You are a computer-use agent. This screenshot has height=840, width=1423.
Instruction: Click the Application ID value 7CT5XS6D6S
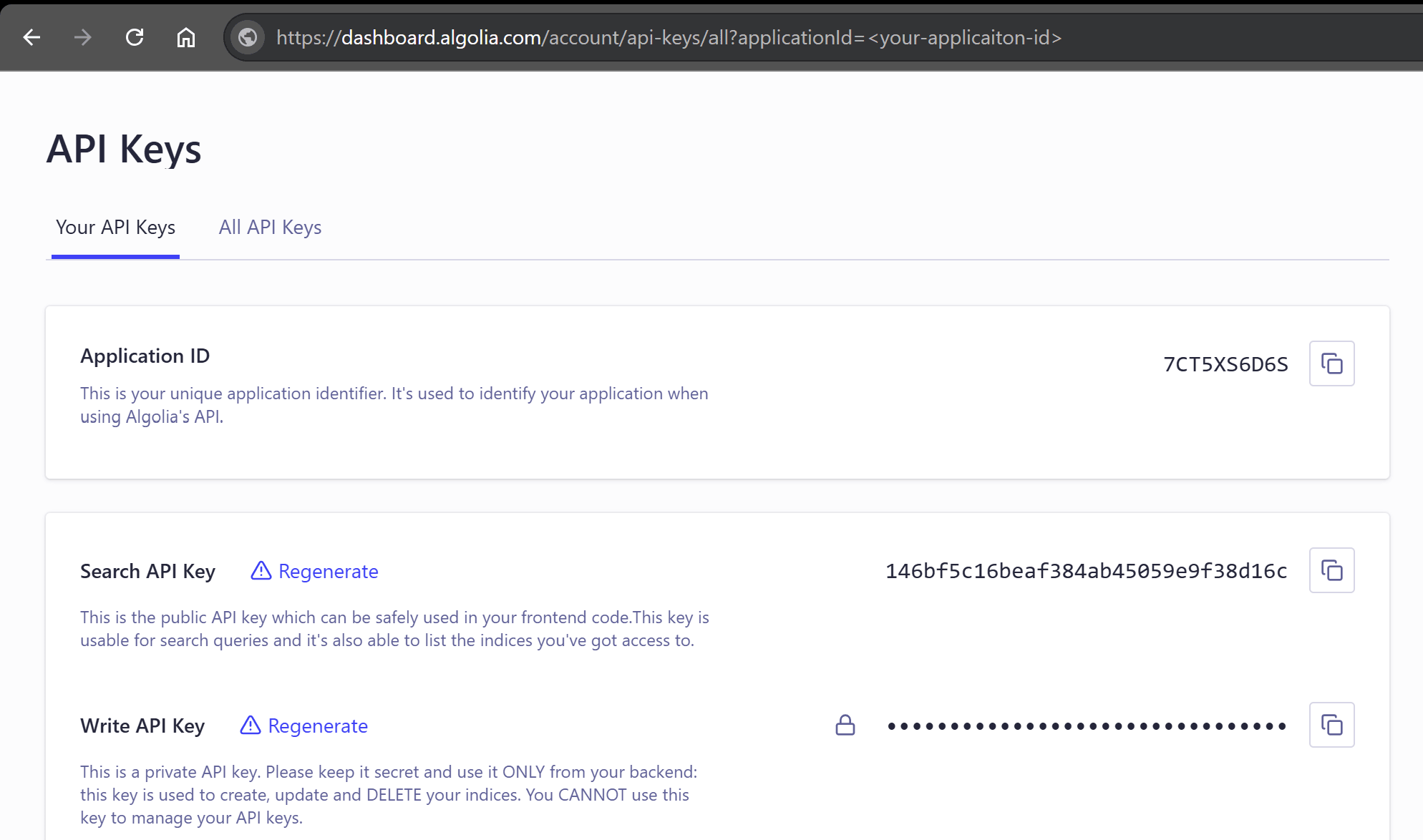1225,363
